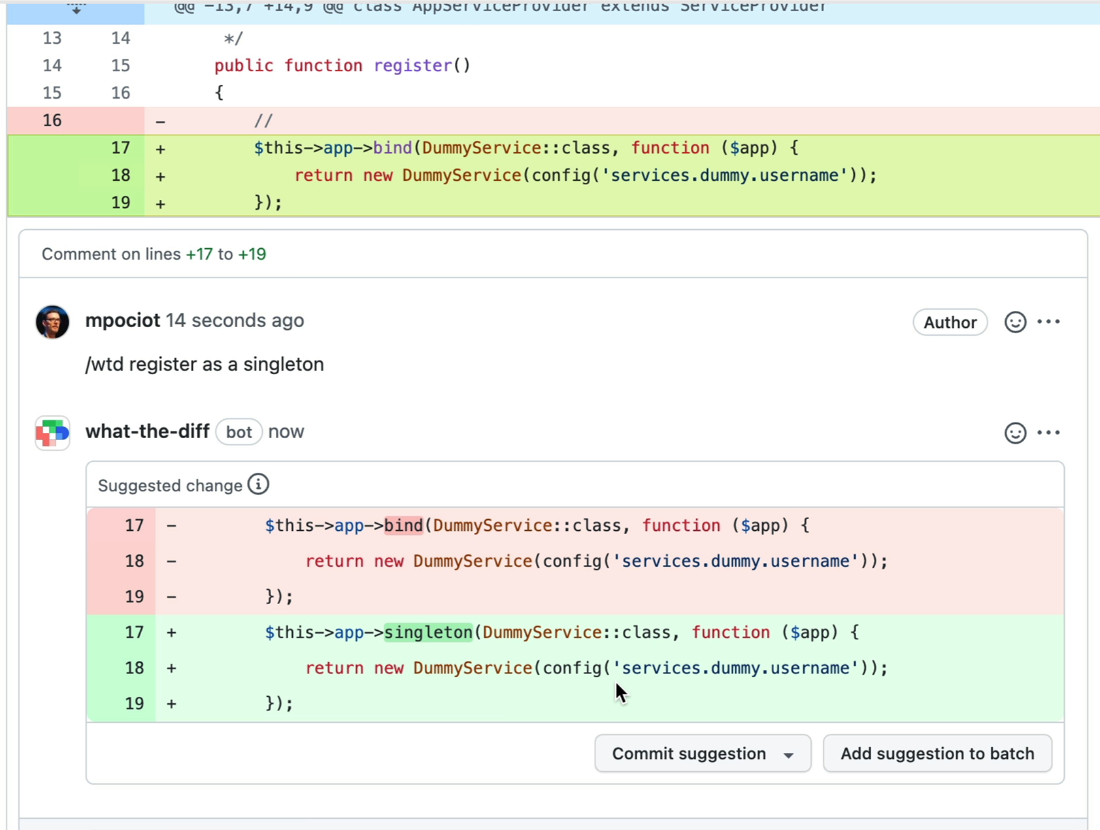Open mpociot's avatar profile picture

coord(53,322)
